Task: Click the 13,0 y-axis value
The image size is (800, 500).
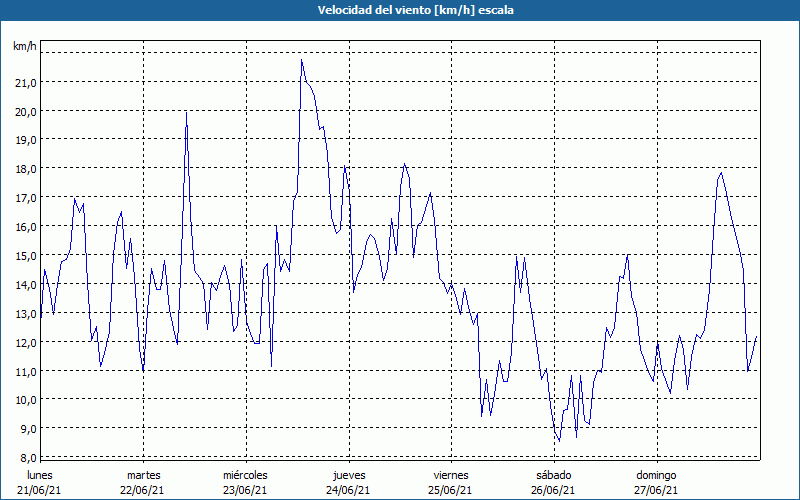Action: click(26, 314)
